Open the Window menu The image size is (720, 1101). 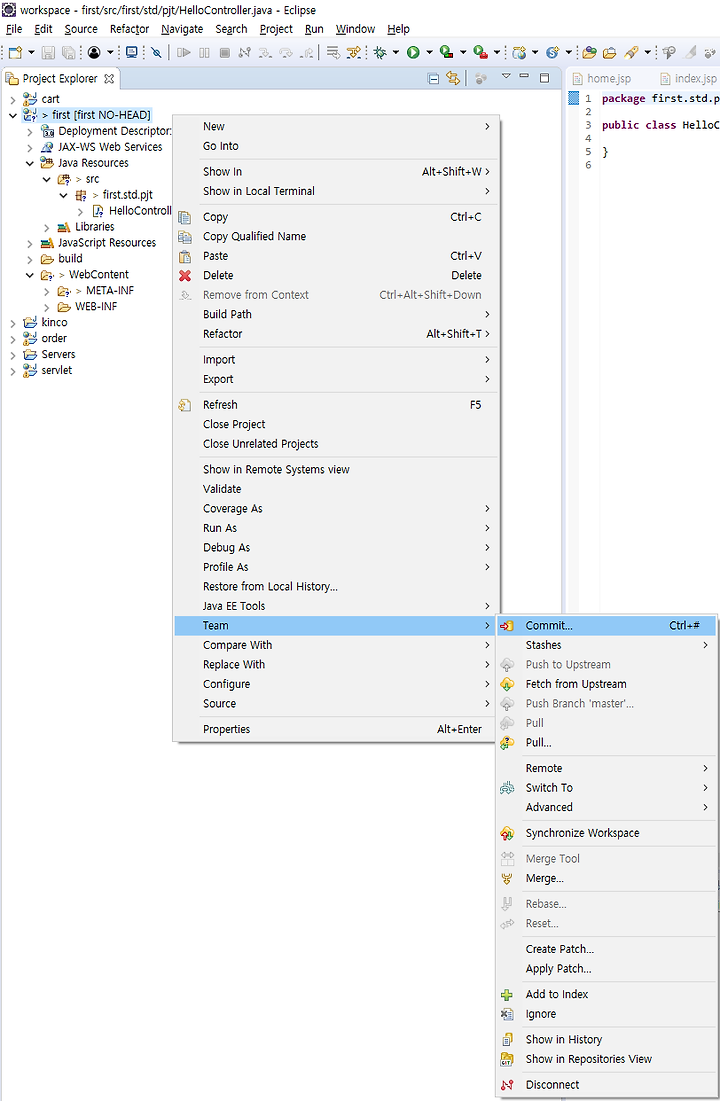[355, 29]
